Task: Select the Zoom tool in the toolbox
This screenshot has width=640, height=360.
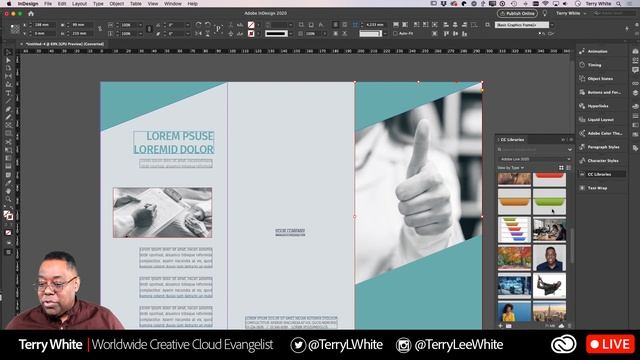Action: coord(8,199)
